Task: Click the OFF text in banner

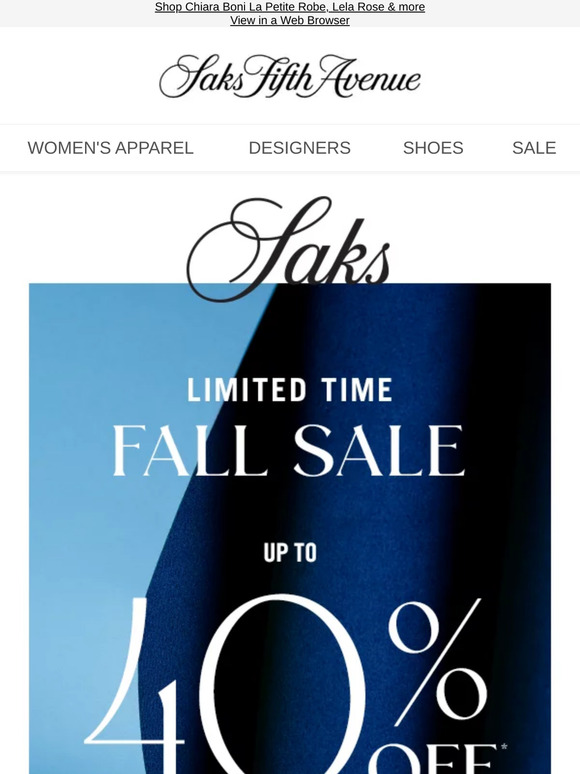Action: [433, 759]
